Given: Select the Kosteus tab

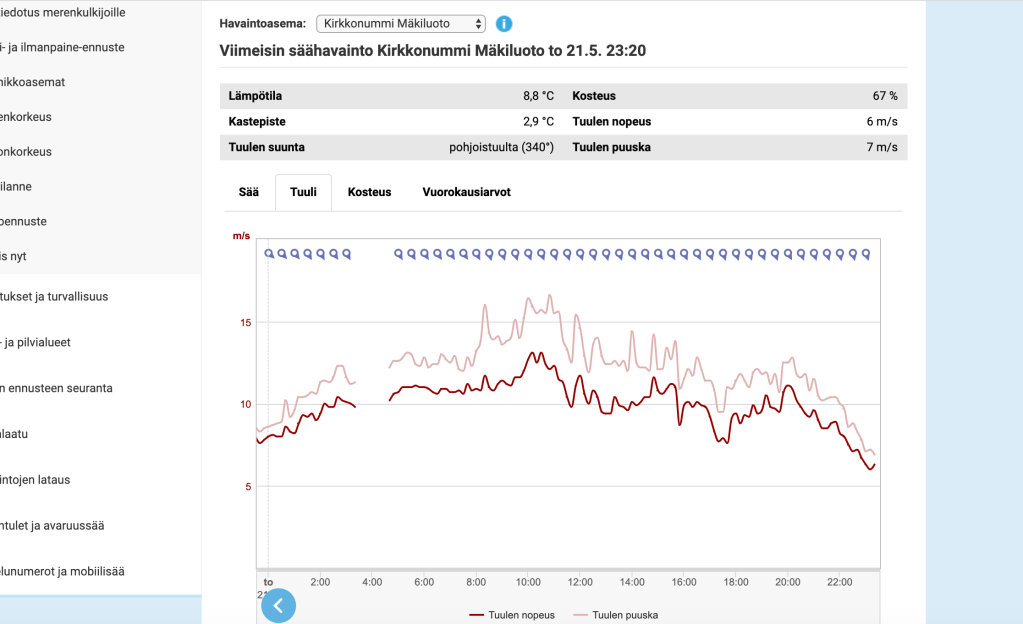Looking at the screenshot, I should tap(369, 192).
